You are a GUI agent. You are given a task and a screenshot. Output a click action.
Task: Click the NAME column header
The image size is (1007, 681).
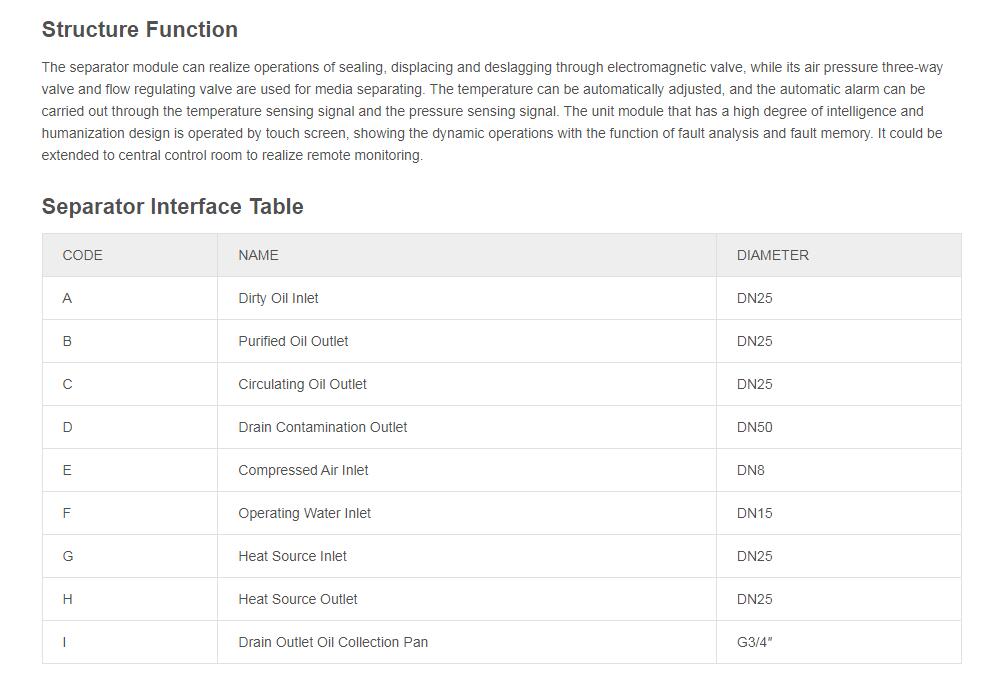click(258, 255)
